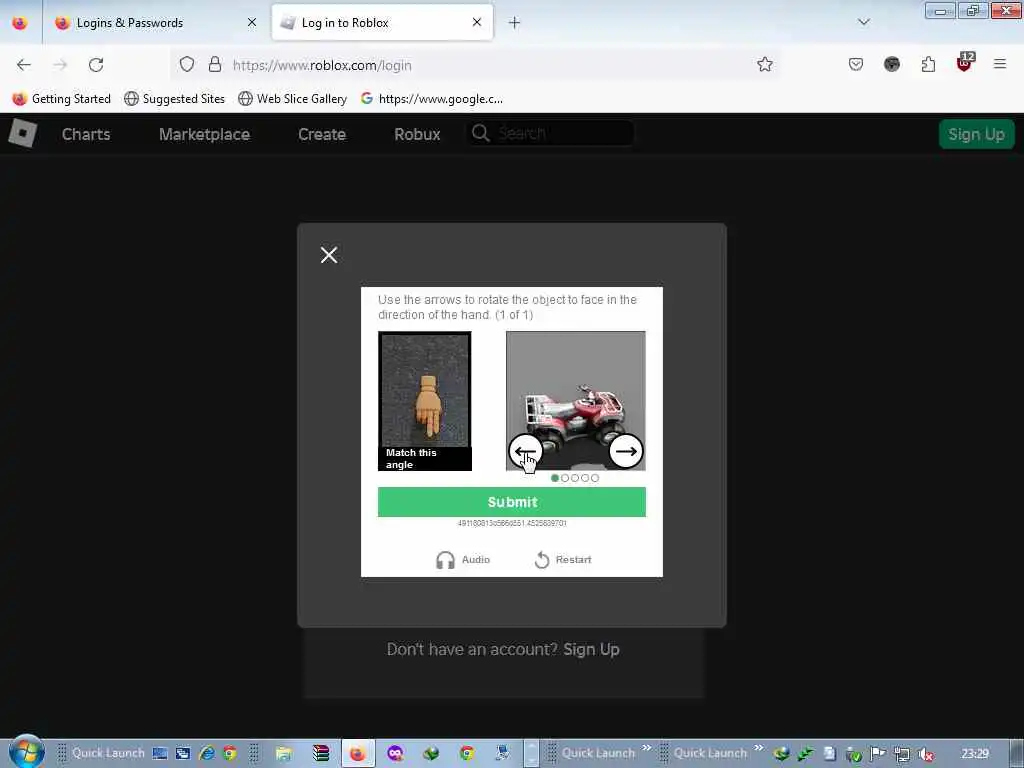Viewport: 1024px width, 768px height.
Task: Open the uBlock Origin icon showing 12
Action: [965, 63]
